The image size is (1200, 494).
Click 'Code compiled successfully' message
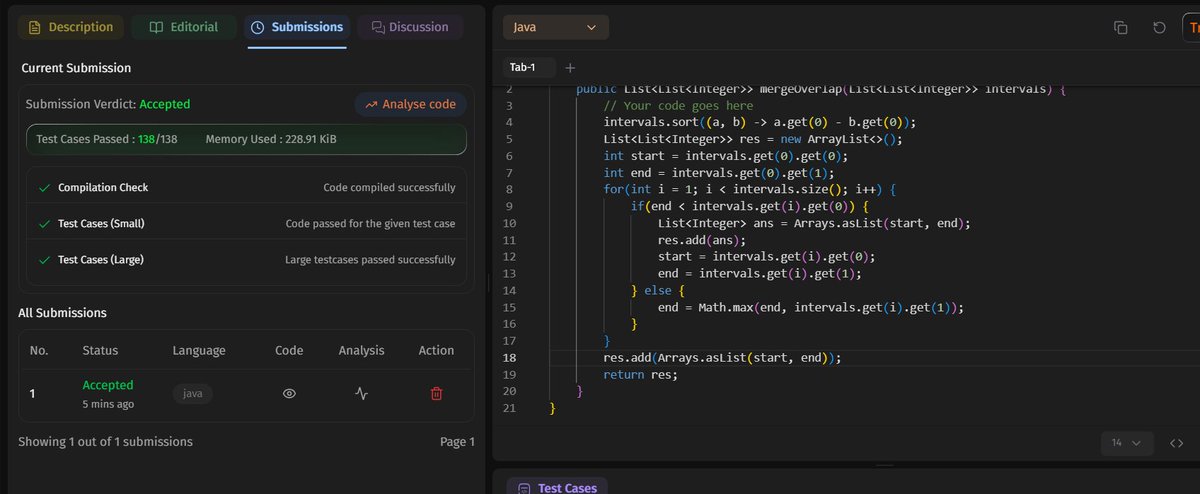pos(389,188)
